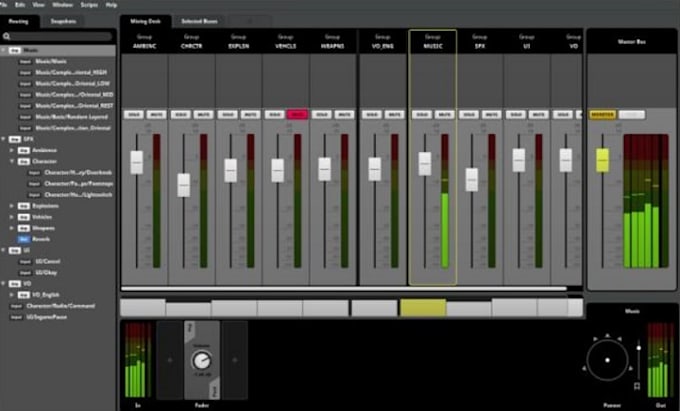Mute the AMBNC group
The height and width of the screenshot is (411, 680).
[156, 115]
